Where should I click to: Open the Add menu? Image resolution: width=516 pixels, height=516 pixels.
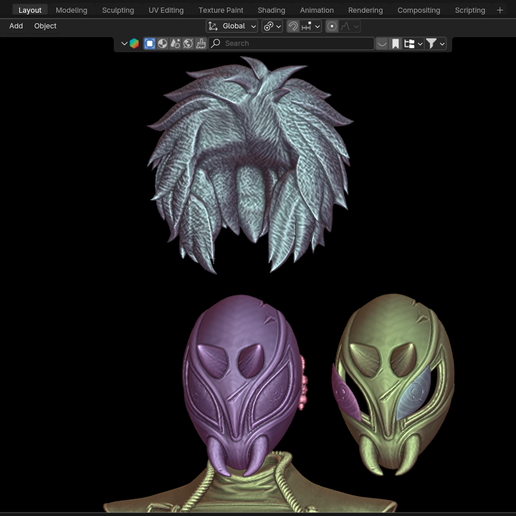click(x=16, y=26)
